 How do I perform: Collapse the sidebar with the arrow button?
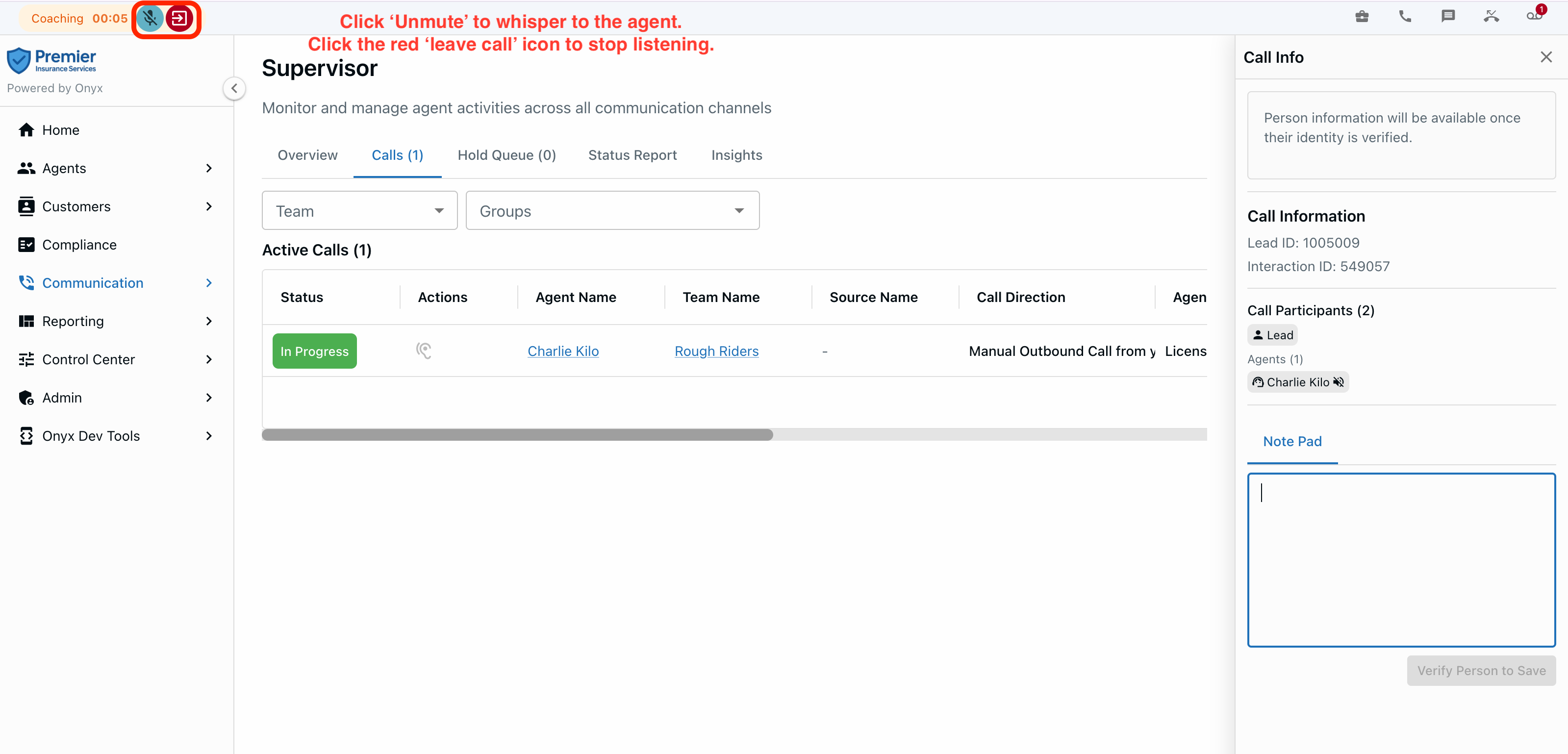pyautogui.click(x=234, y=88)
